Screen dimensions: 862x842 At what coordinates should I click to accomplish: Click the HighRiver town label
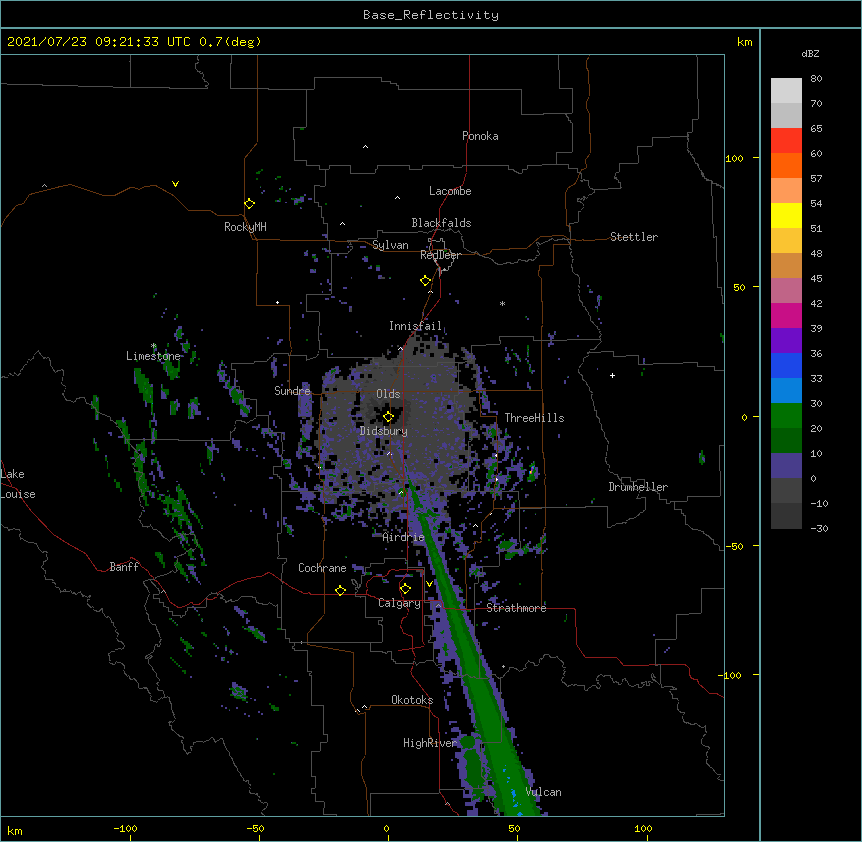tap(430, 743)
